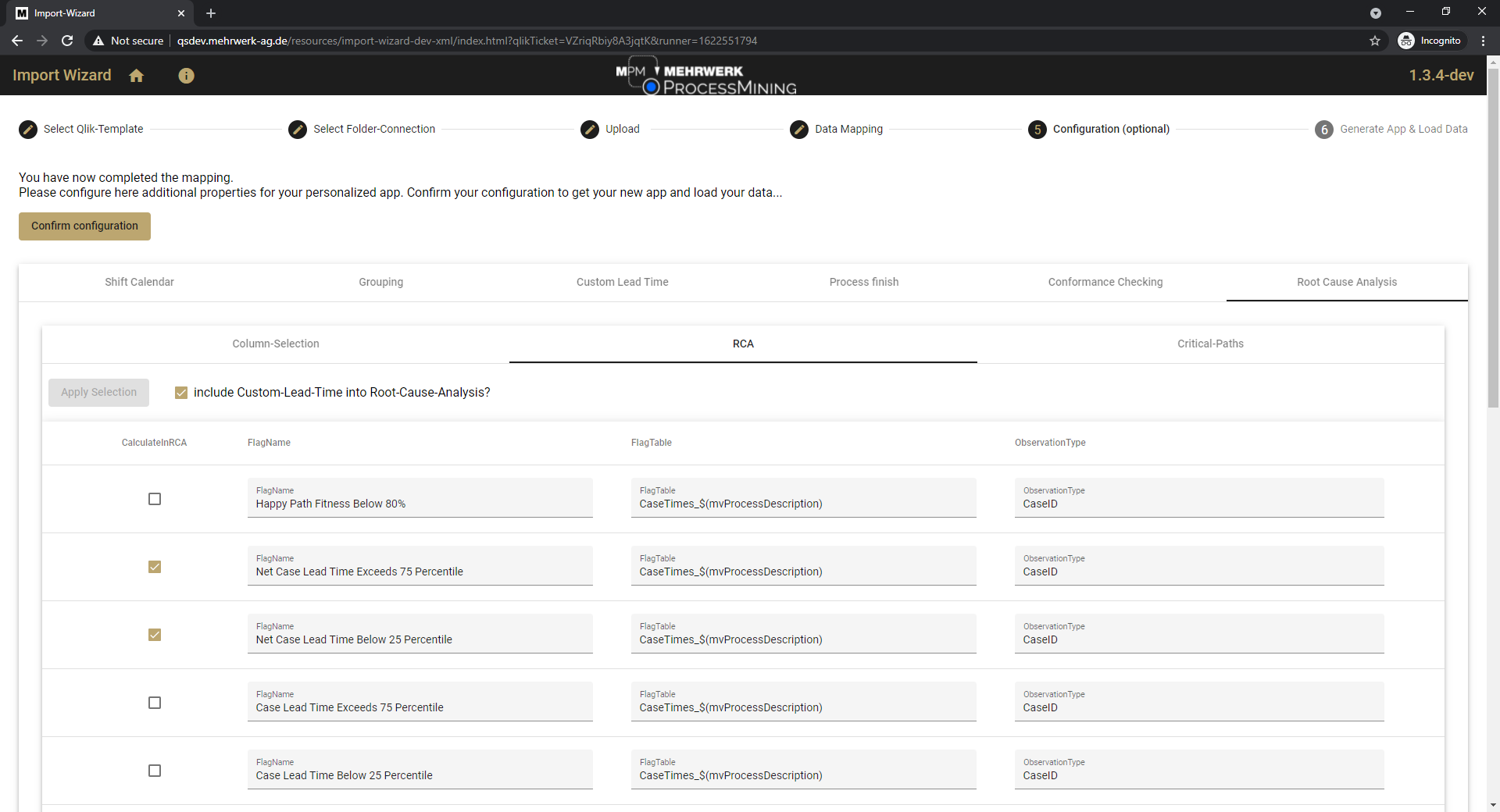
Task: Close the Import-Wizard browser tab
Action: [181, 13]
